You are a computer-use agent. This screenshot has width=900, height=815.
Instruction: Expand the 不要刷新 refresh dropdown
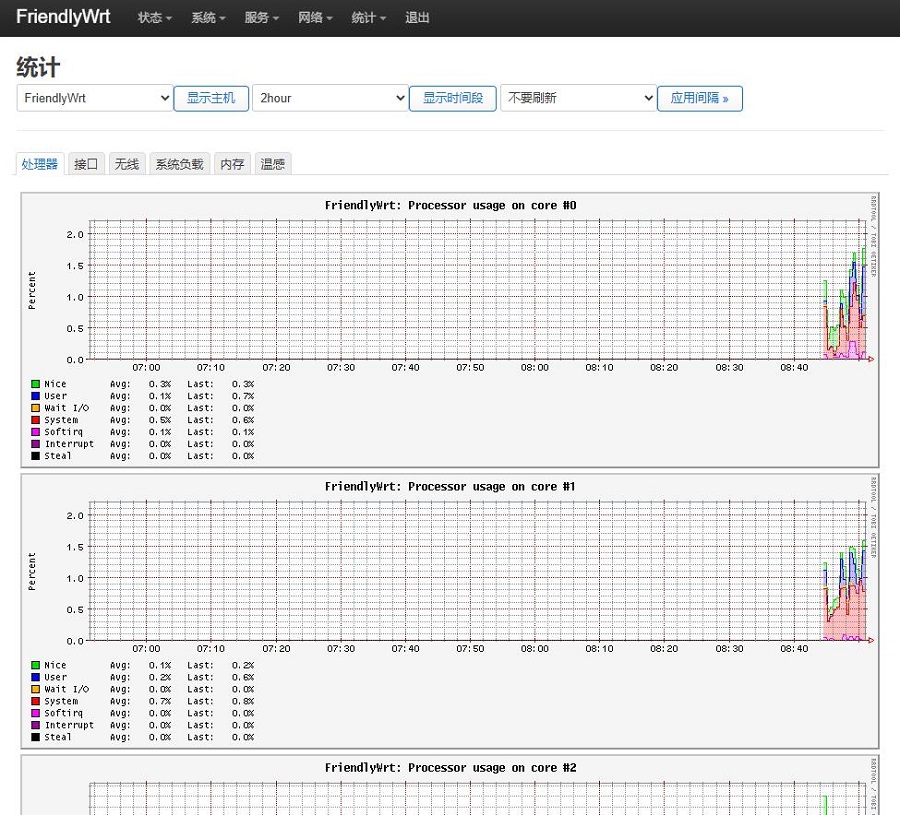pyautogui.click(x=578, y=98)
